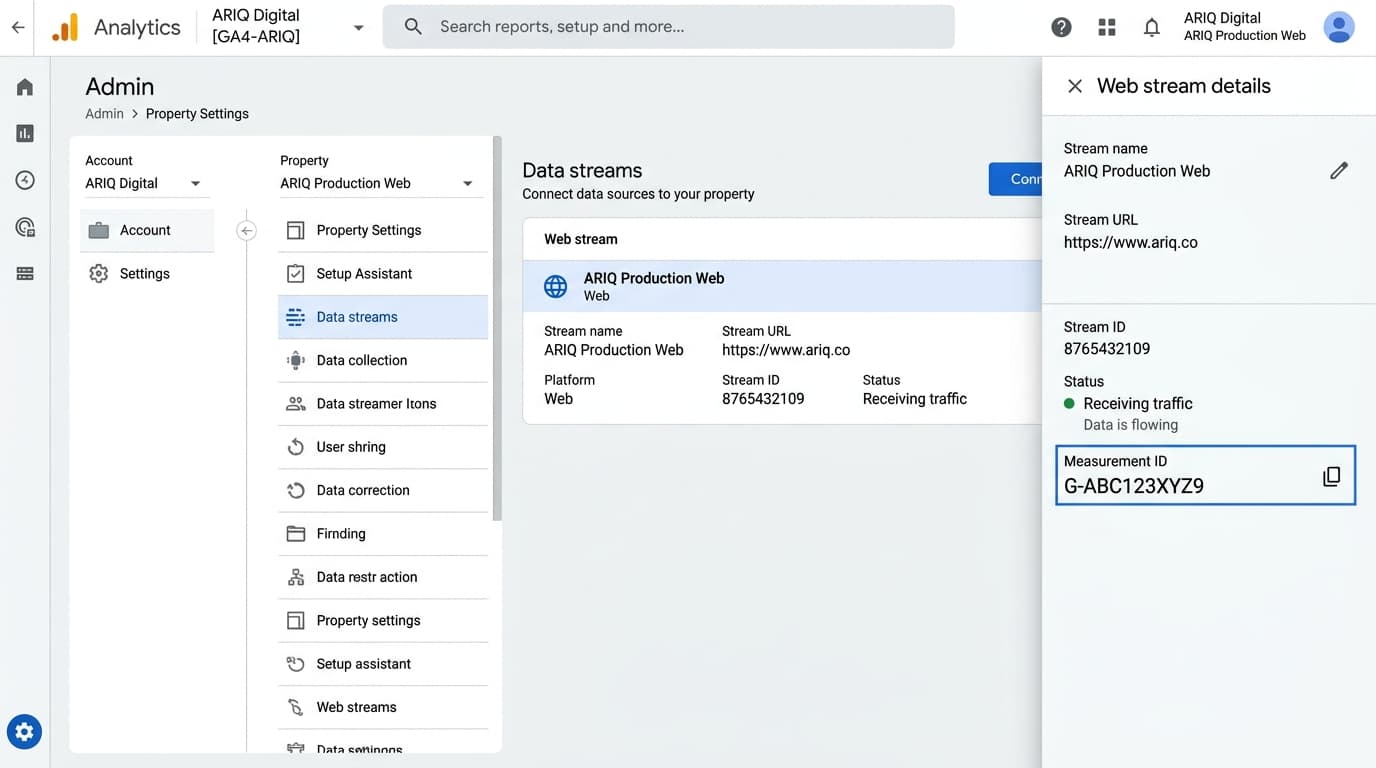The height and width of the screenshot is (768, 1376).
Task: Open Data collection menu item
Action: pyautogui.click(x=383, y=360)
